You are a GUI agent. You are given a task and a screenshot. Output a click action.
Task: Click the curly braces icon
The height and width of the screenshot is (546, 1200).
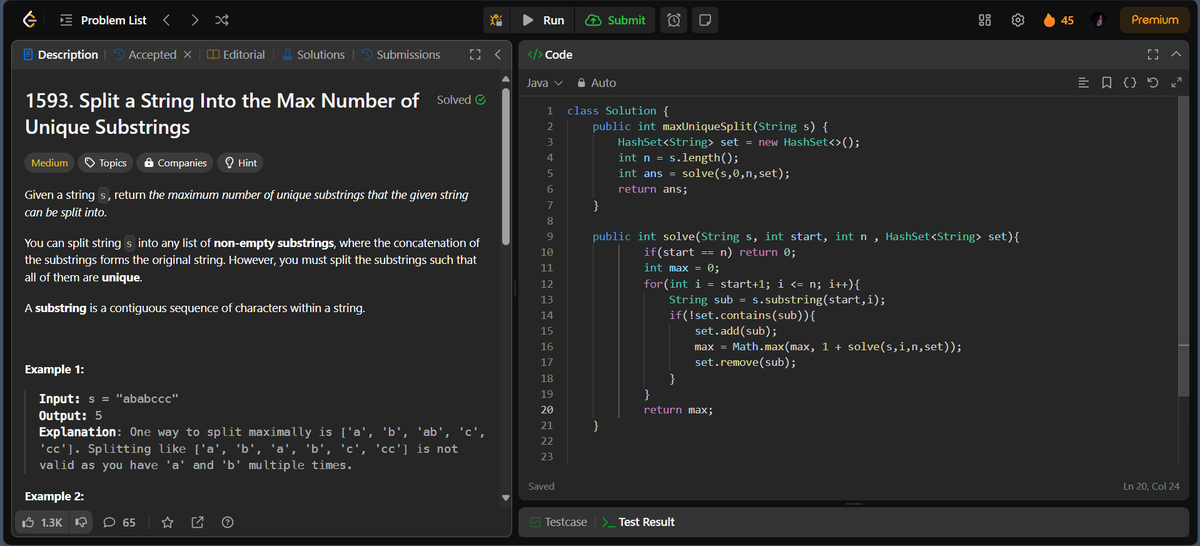coord(1131,83)
